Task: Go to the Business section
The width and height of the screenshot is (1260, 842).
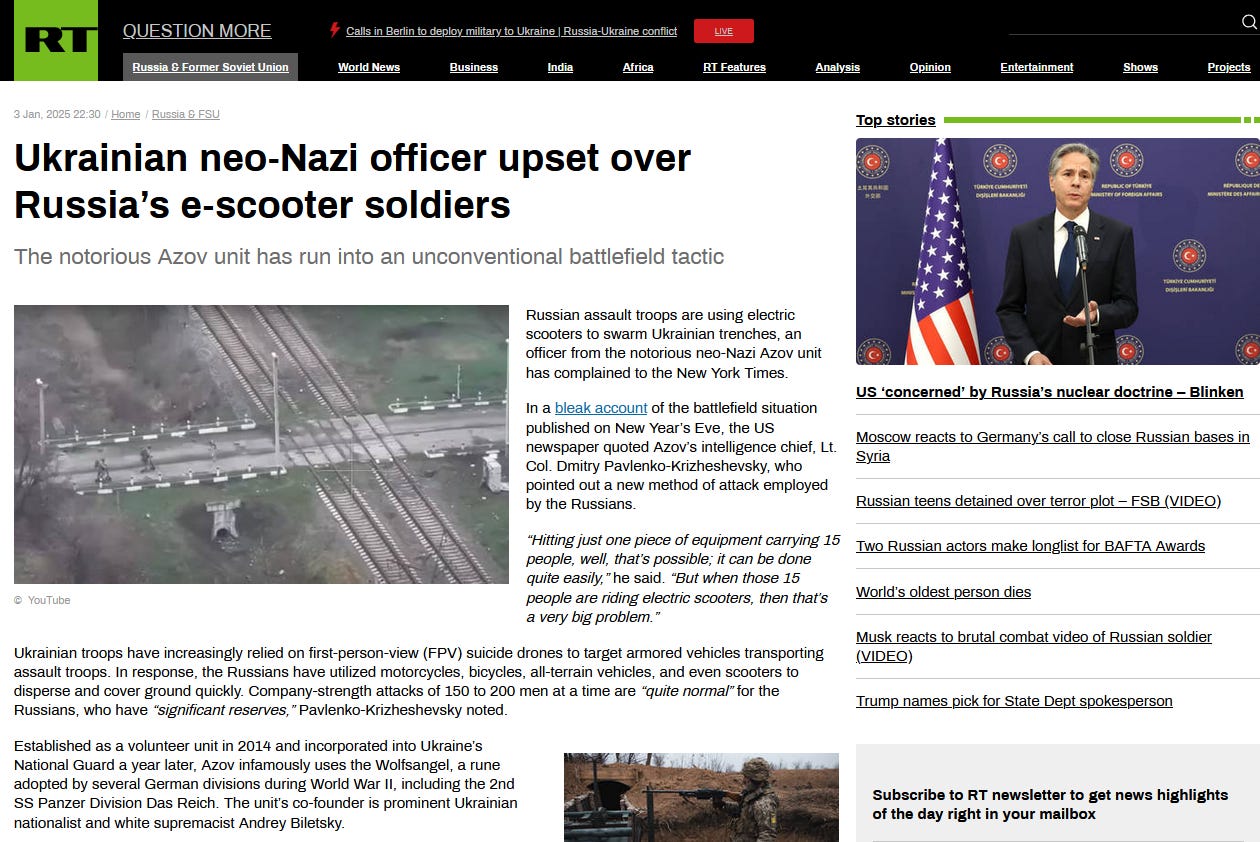Action: point(474,67)
